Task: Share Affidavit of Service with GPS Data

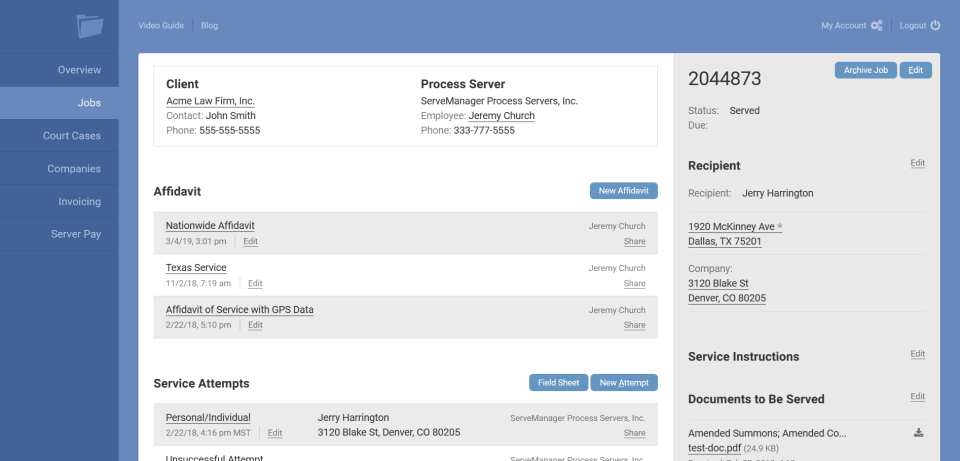Action: (634, 325)
